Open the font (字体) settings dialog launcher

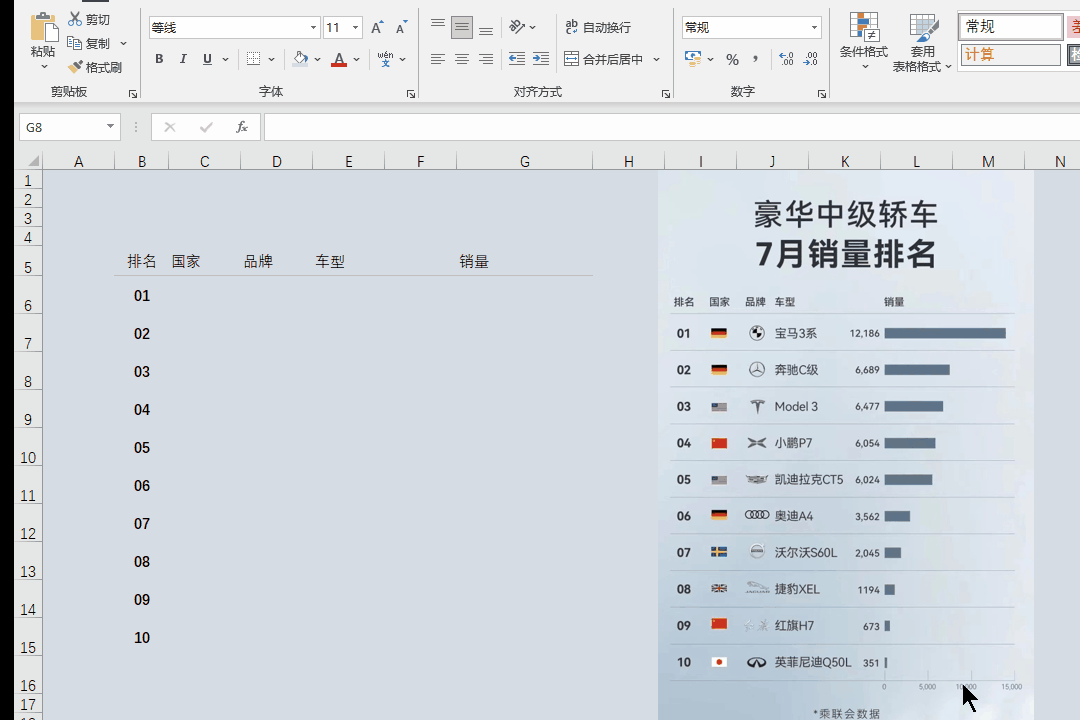tap(411, 94)
